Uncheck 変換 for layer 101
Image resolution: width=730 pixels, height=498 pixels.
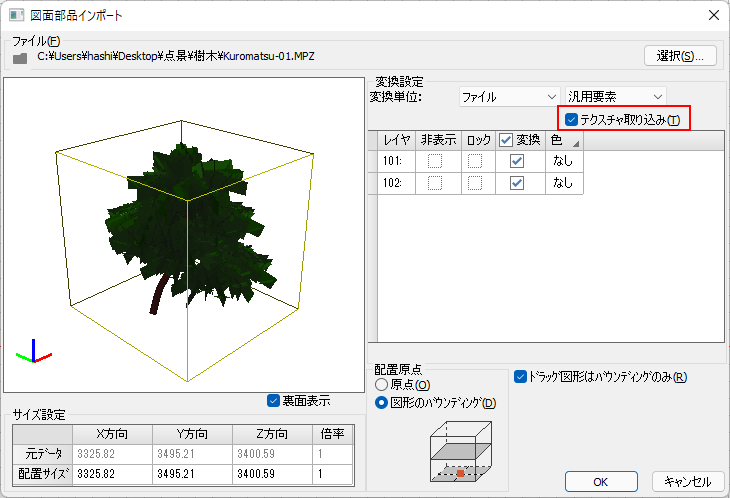click(x=517, y=161)
